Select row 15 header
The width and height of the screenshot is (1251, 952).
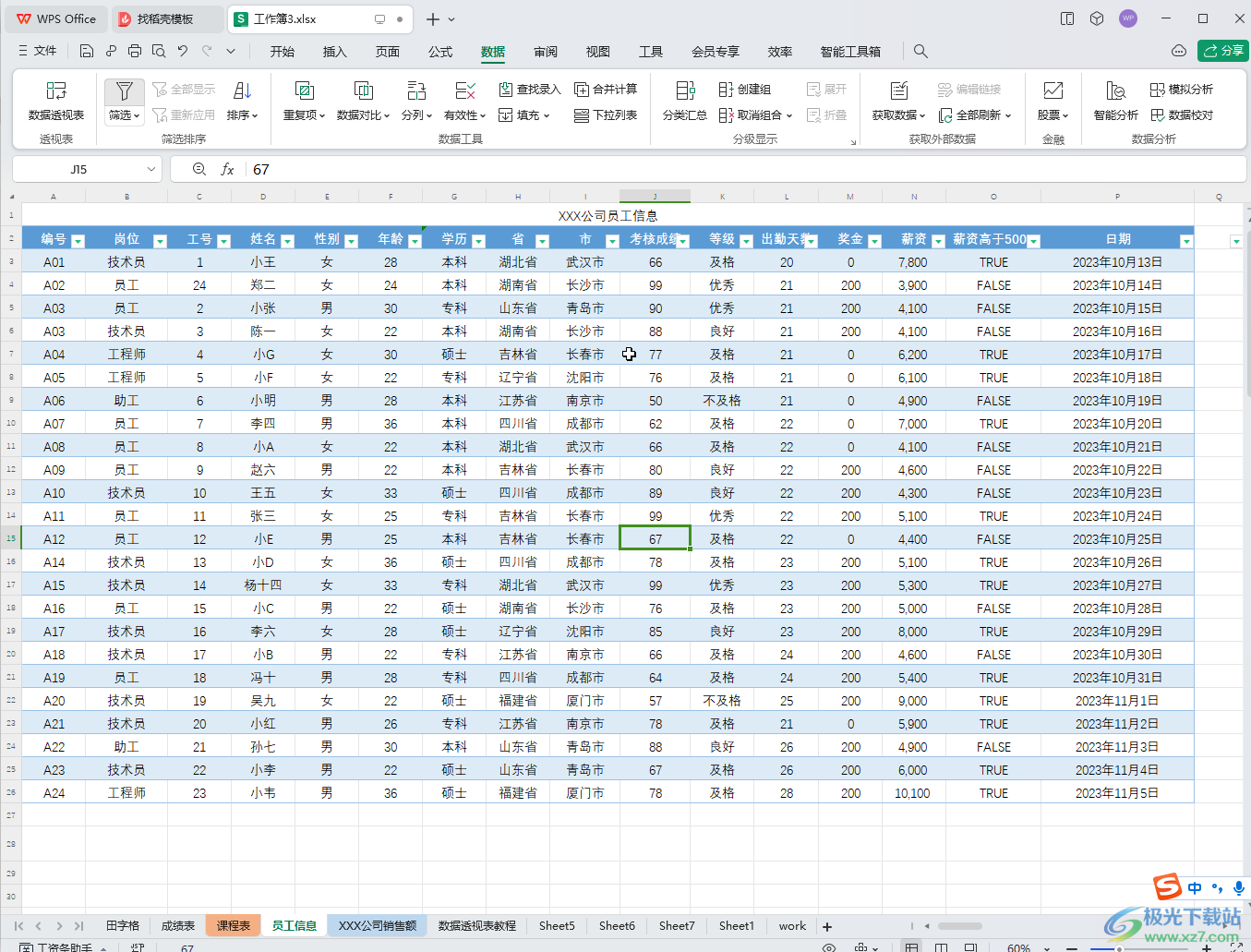(11, 538)
